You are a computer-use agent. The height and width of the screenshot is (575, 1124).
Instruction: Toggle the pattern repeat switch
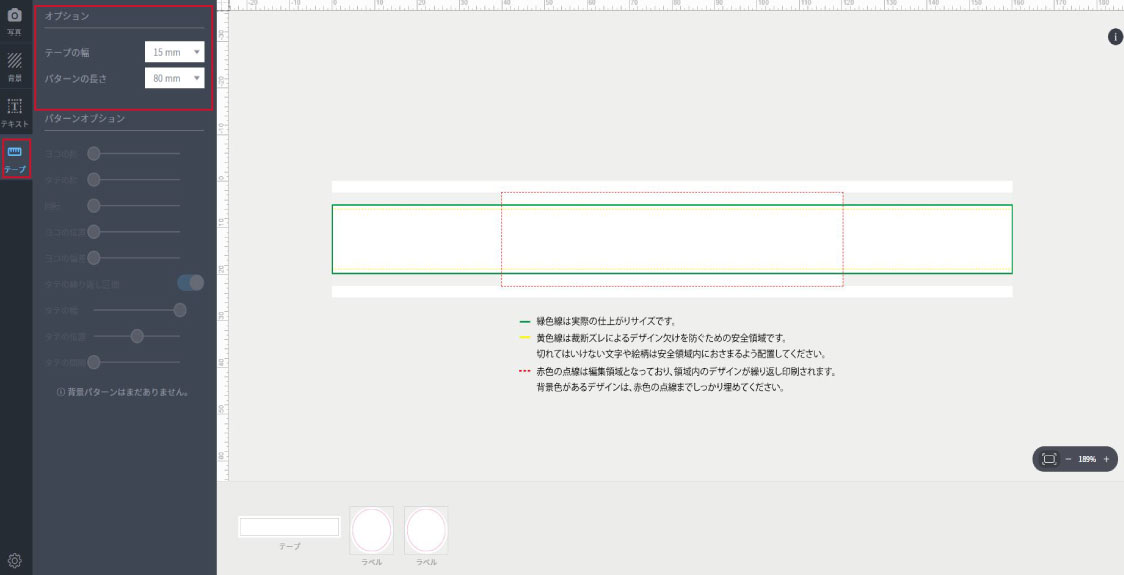(x=190, y=283)
